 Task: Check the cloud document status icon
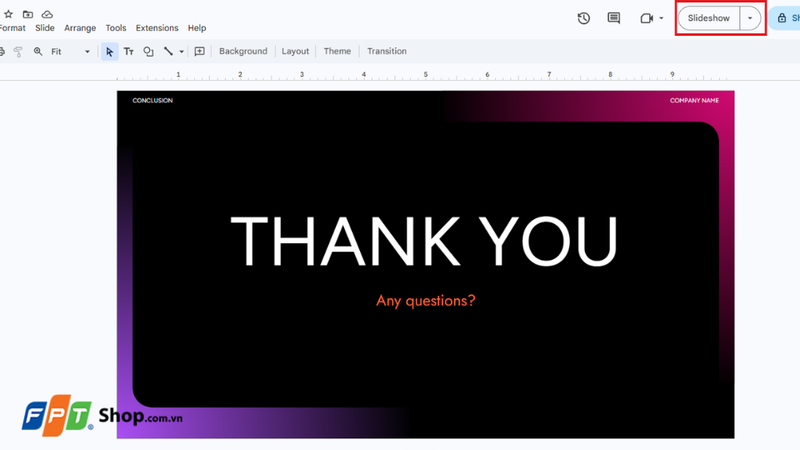click(x=47, y=14)
